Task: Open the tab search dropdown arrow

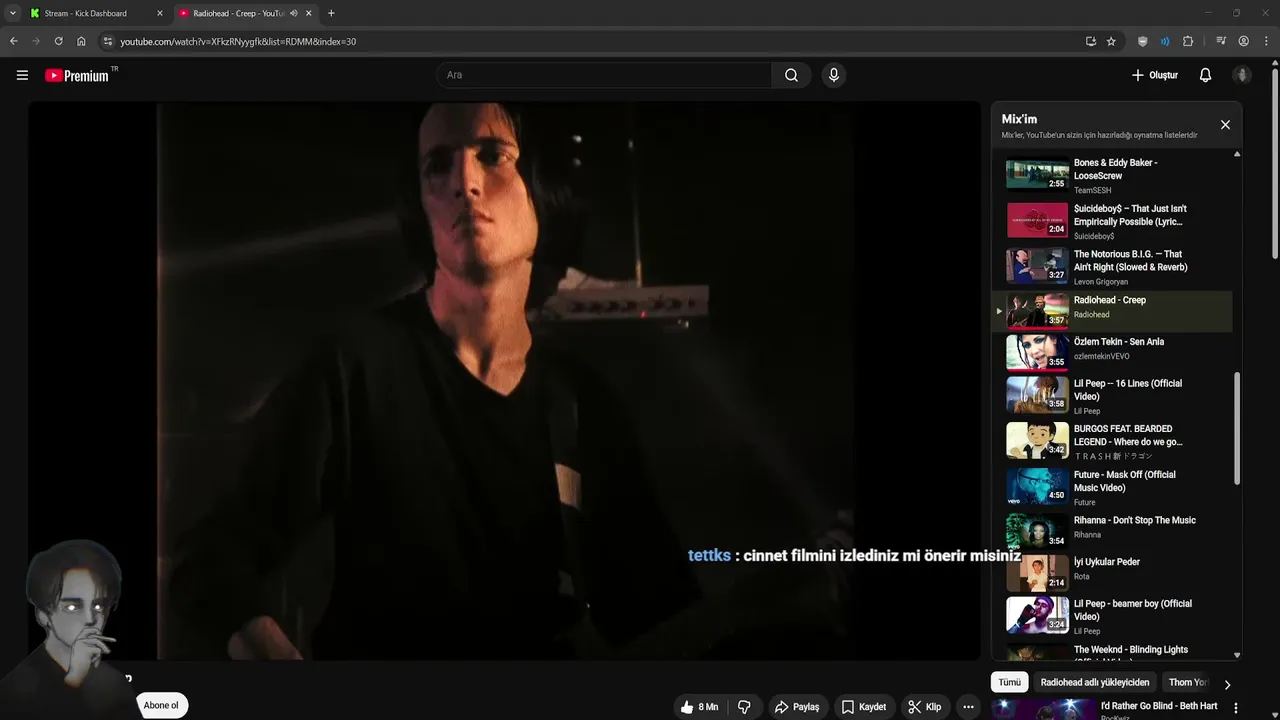Action: click(x=12, y=13)
